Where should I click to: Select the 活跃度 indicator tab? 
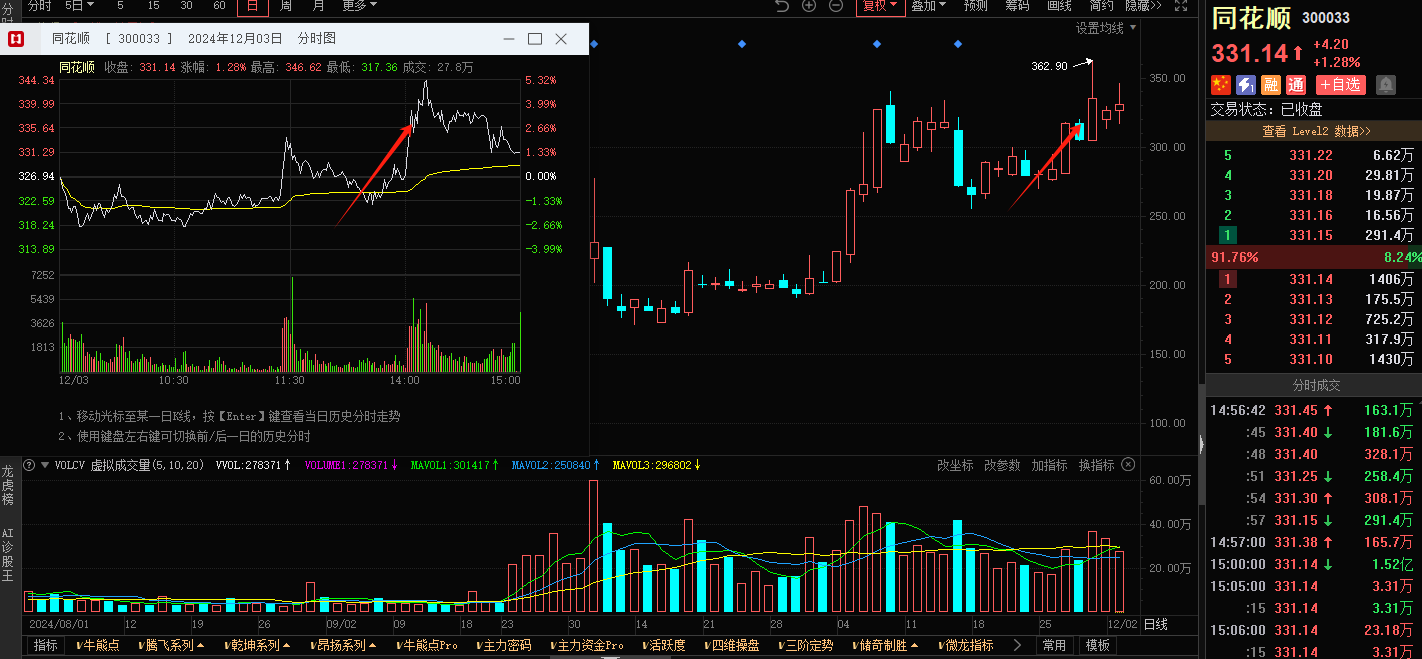point(664,646)
